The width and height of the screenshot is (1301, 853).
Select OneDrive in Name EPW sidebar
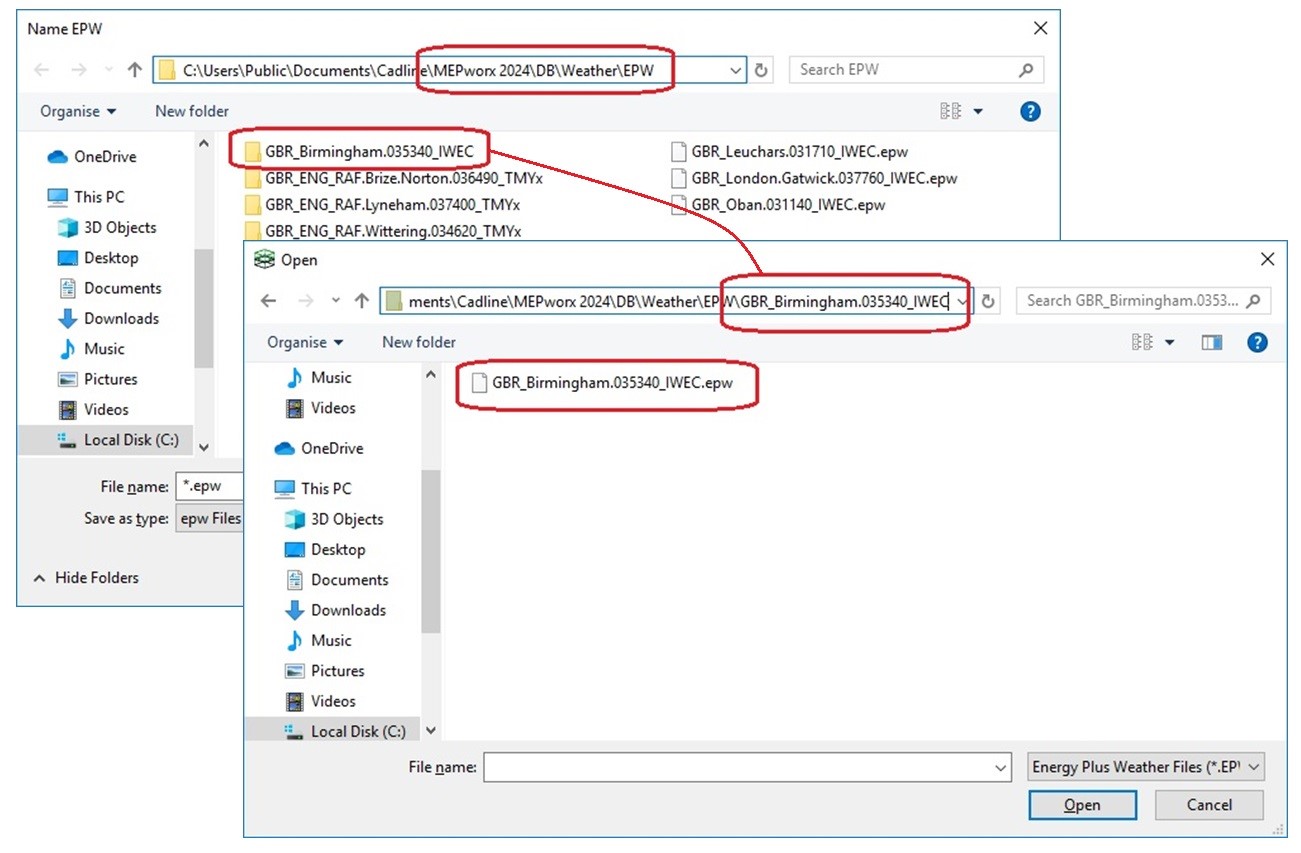coord(92,157)
